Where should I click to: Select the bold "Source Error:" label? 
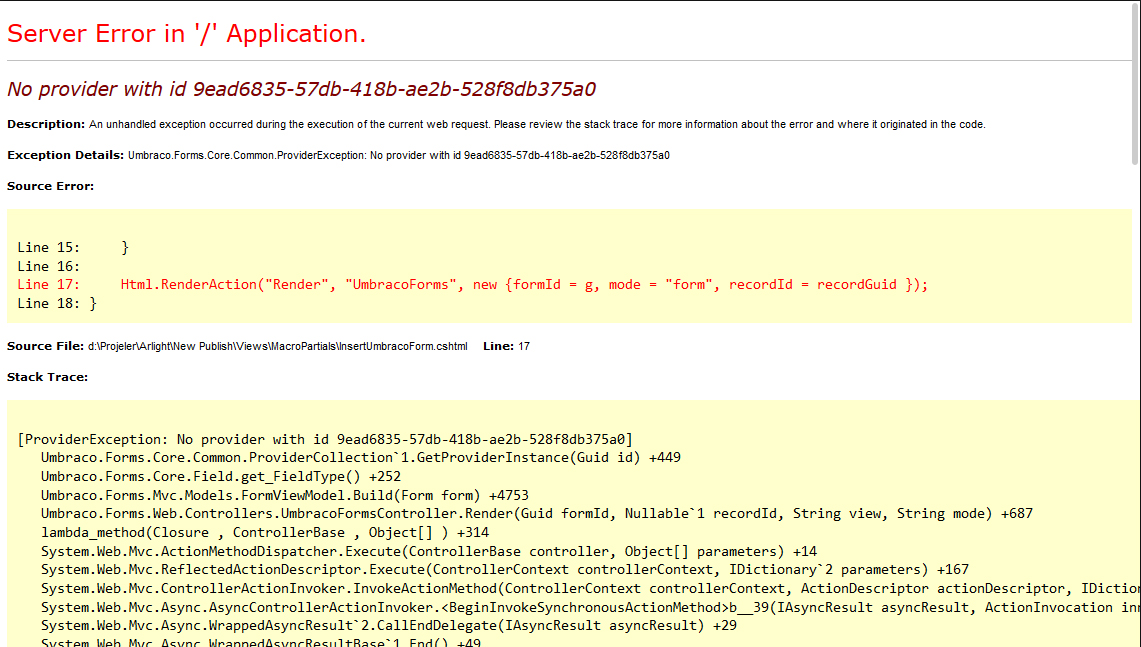tap(51, 186)
